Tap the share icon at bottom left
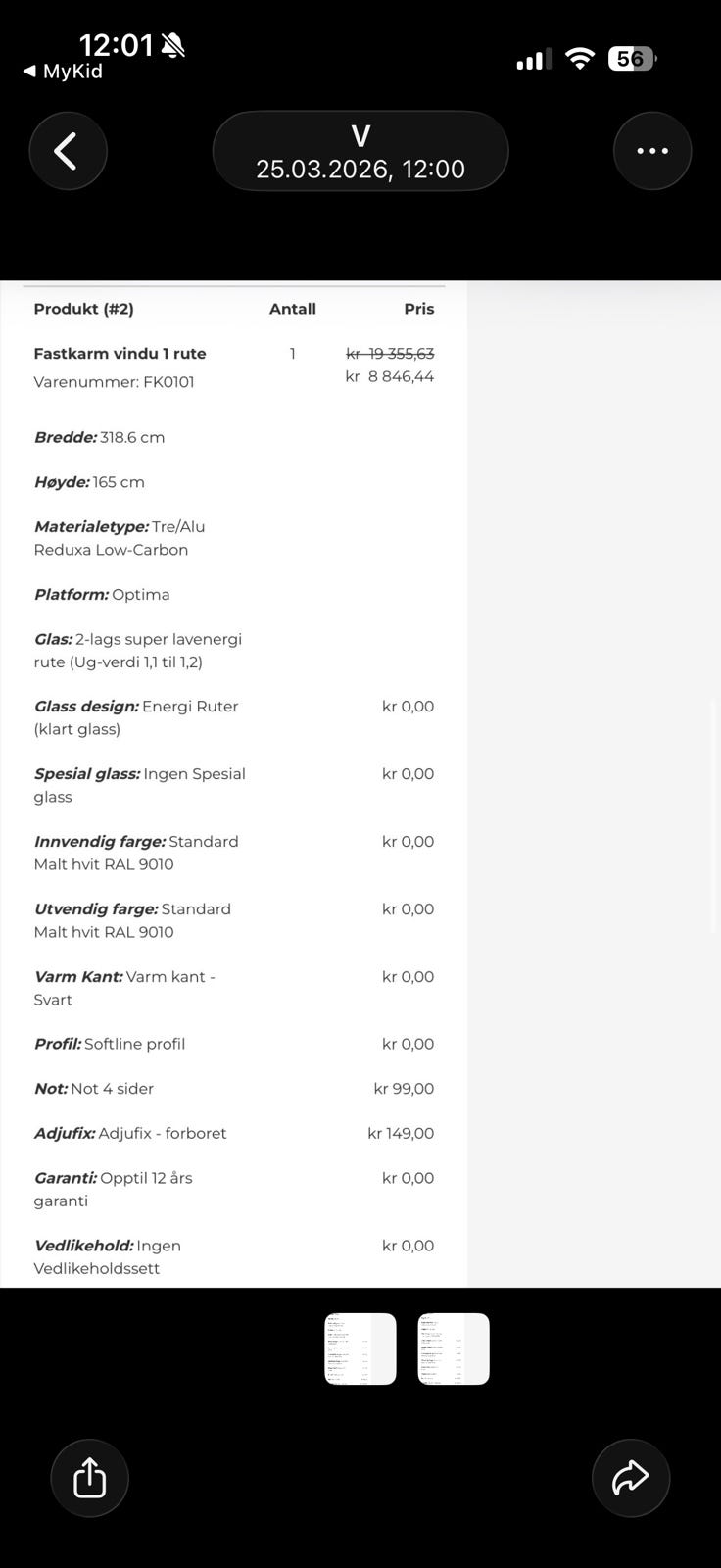 (89, 1478)
